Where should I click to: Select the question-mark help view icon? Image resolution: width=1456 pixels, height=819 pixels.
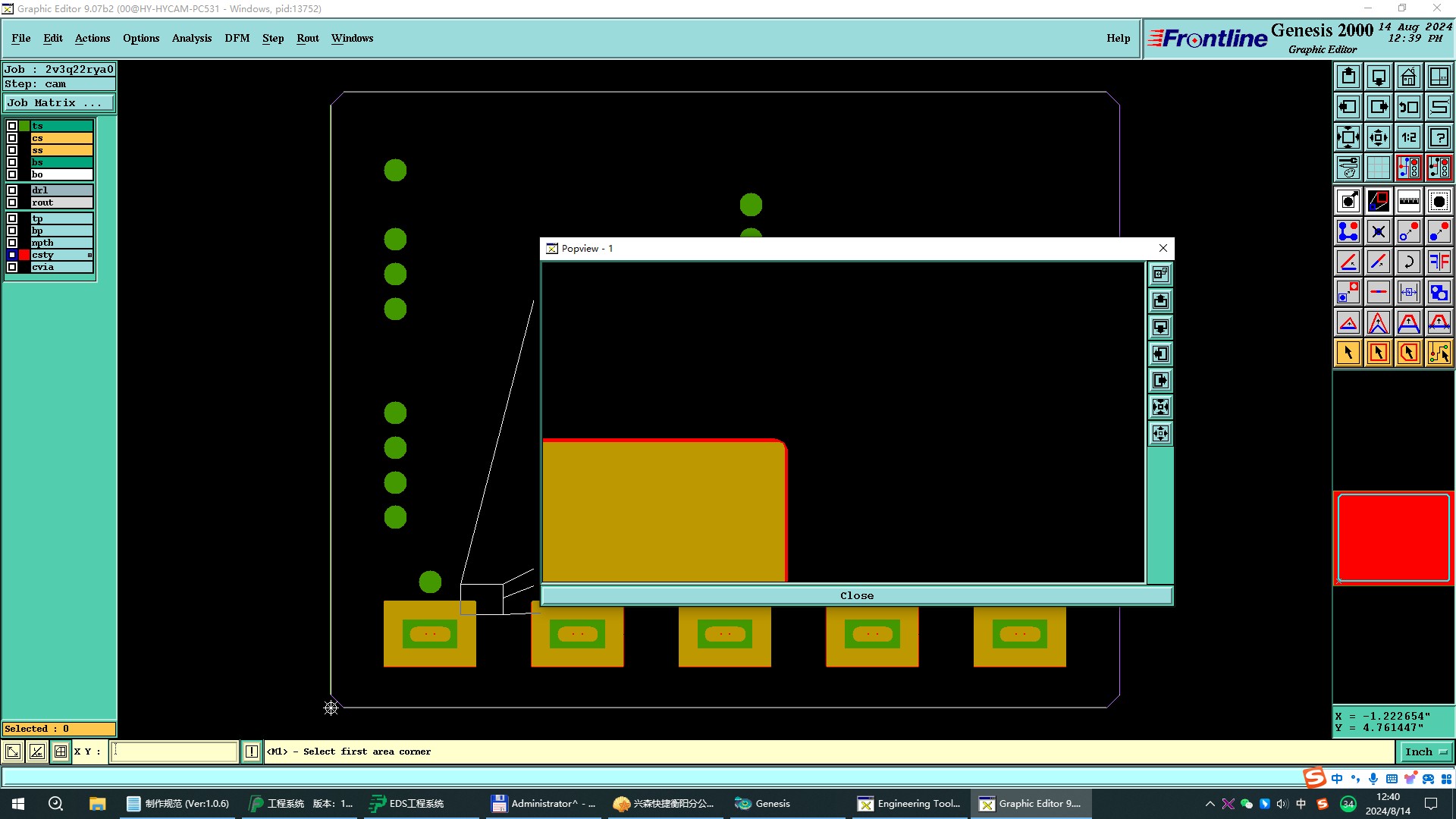click(1439, 137)
